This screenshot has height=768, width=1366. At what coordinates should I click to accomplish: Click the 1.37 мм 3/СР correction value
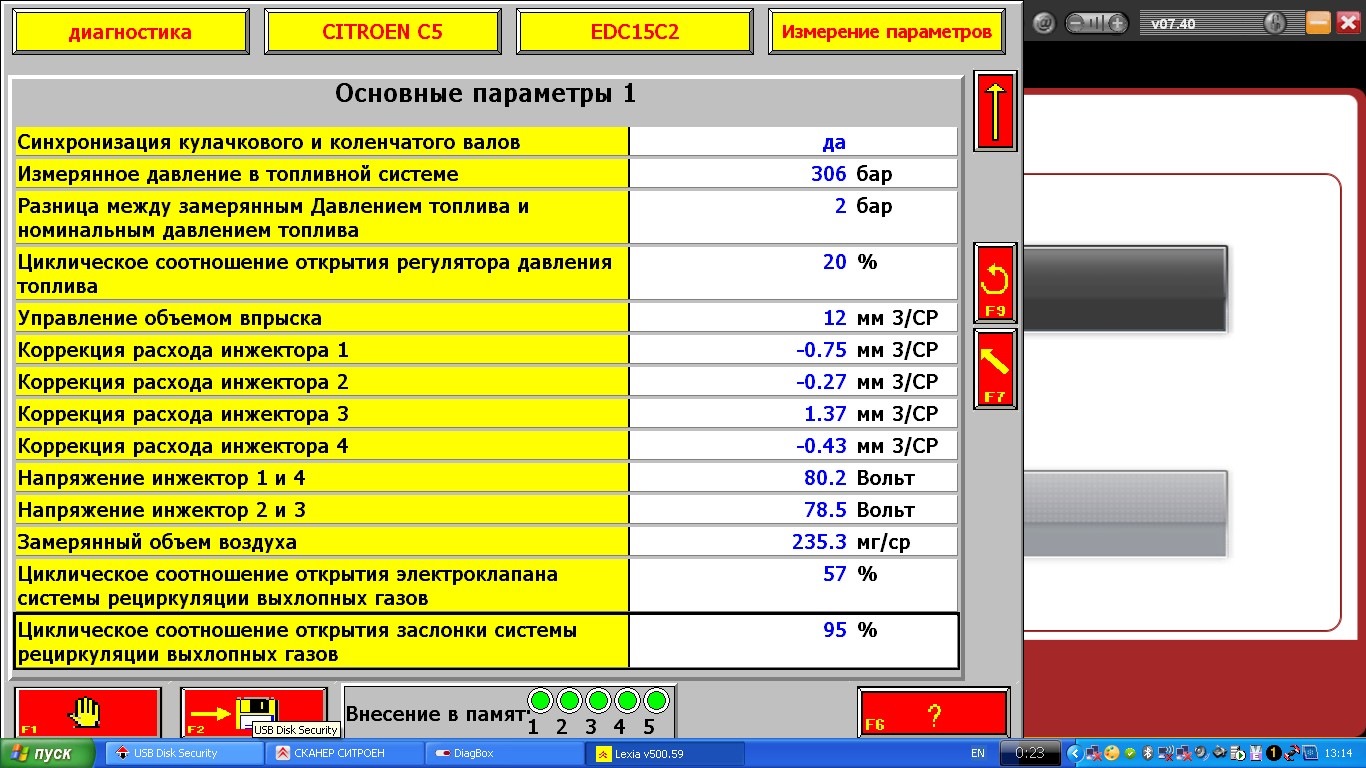(871, 414)
